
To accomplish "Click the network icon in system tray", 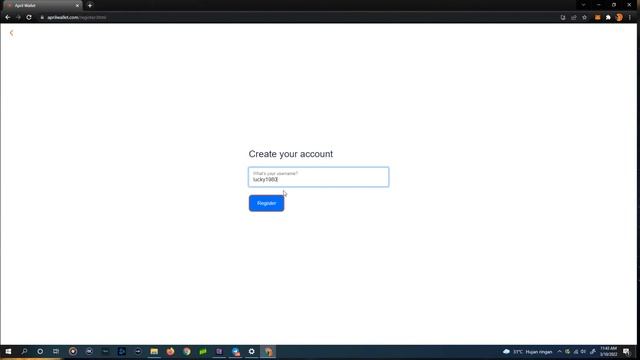I will coord(576,352).
